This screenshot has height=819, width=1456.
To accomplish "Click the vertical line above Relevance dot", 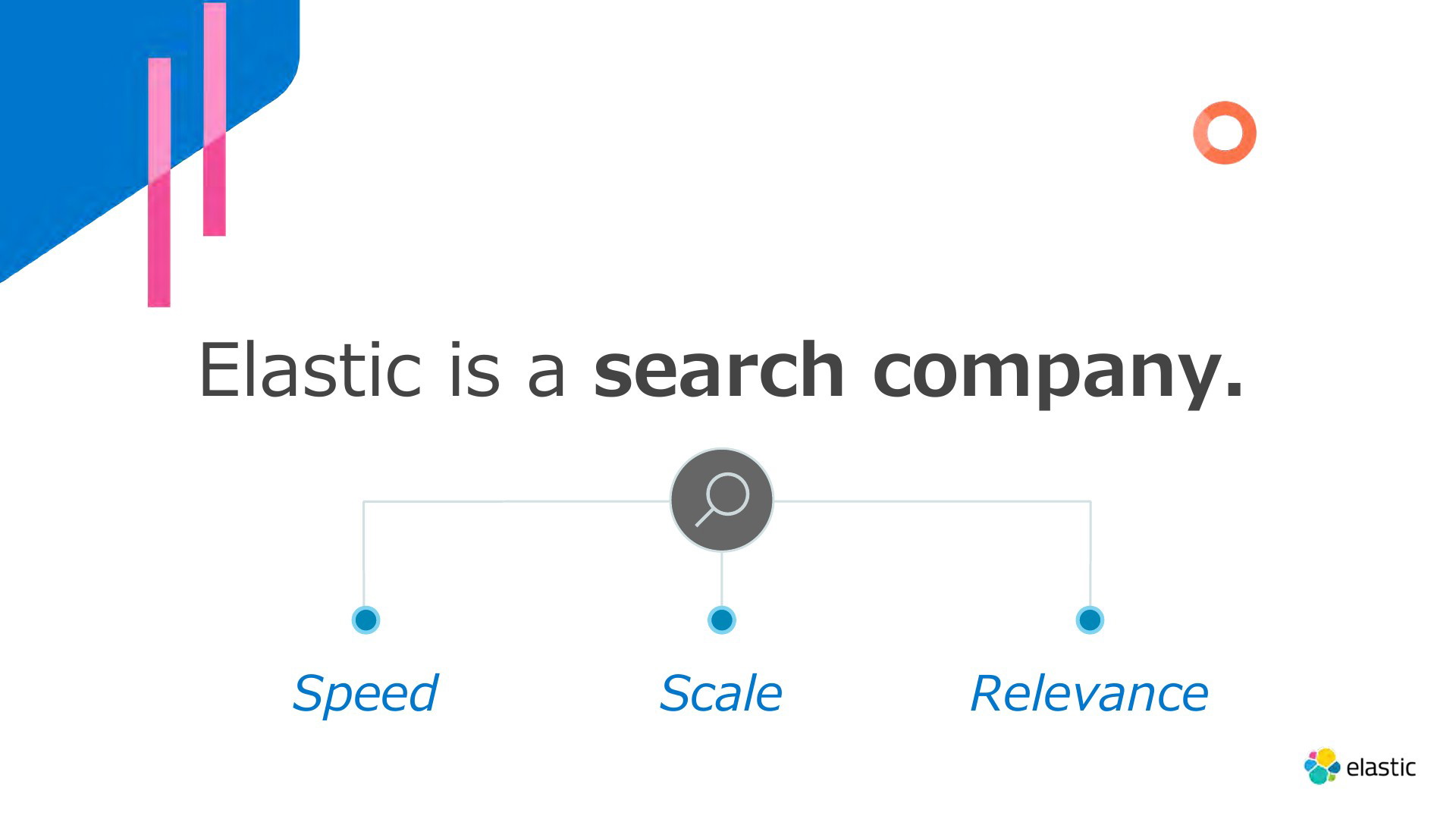I will pyautogui.click(x=1090, y=554).
